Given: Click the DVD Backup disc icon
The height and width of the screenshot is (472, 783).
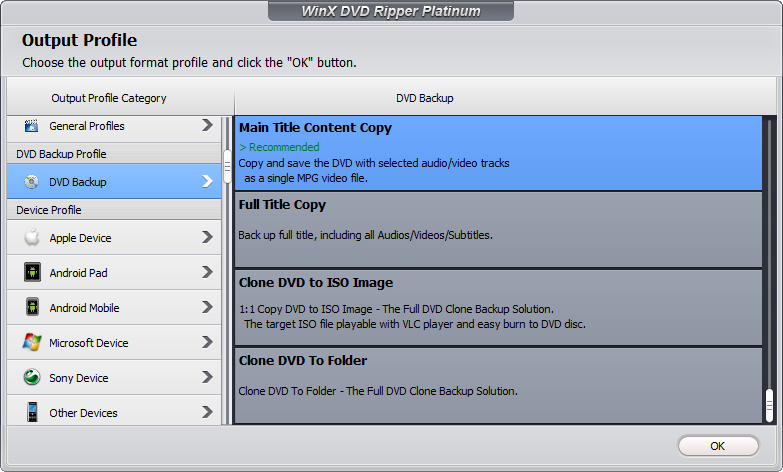Looking at the screenshot, I should [31, 182].
